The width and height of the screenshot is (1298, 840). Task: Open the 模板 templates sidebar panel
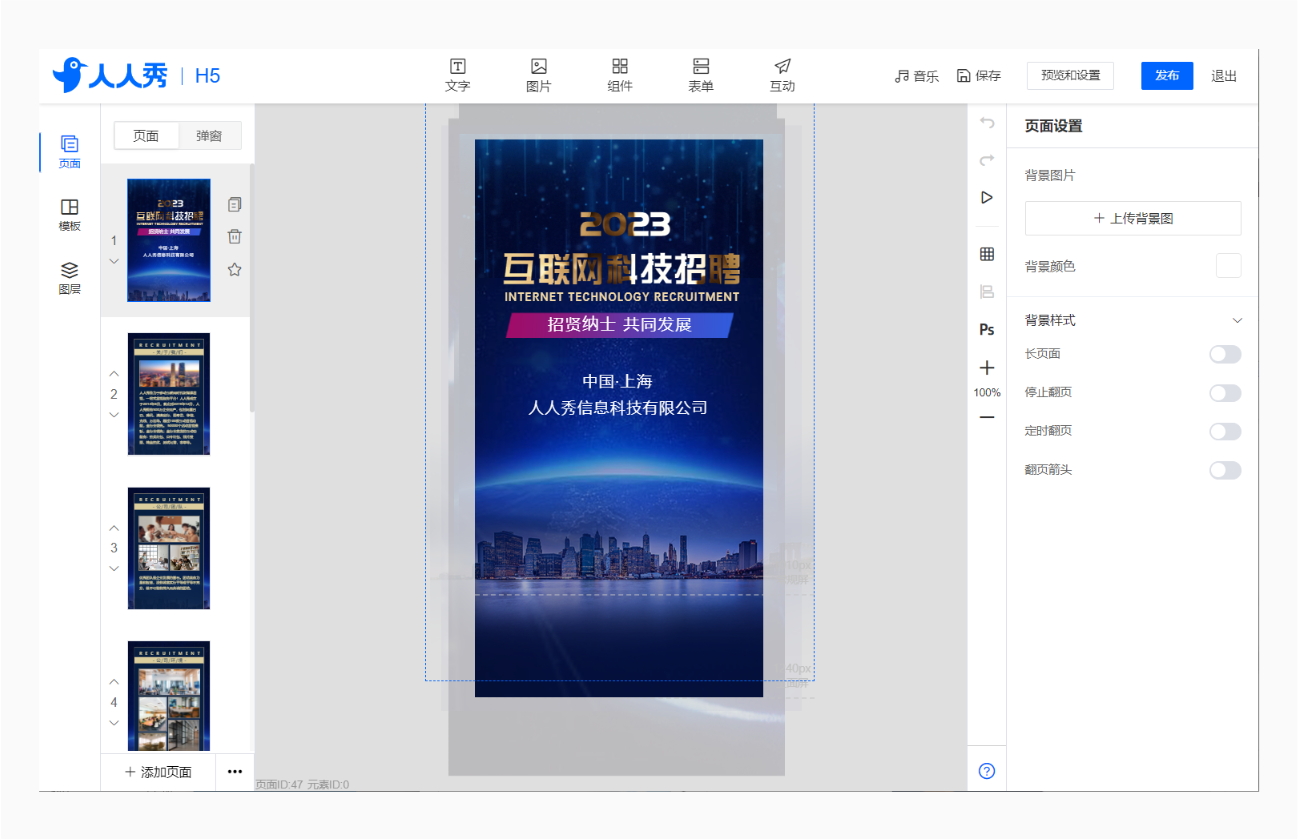coord(69,215)
